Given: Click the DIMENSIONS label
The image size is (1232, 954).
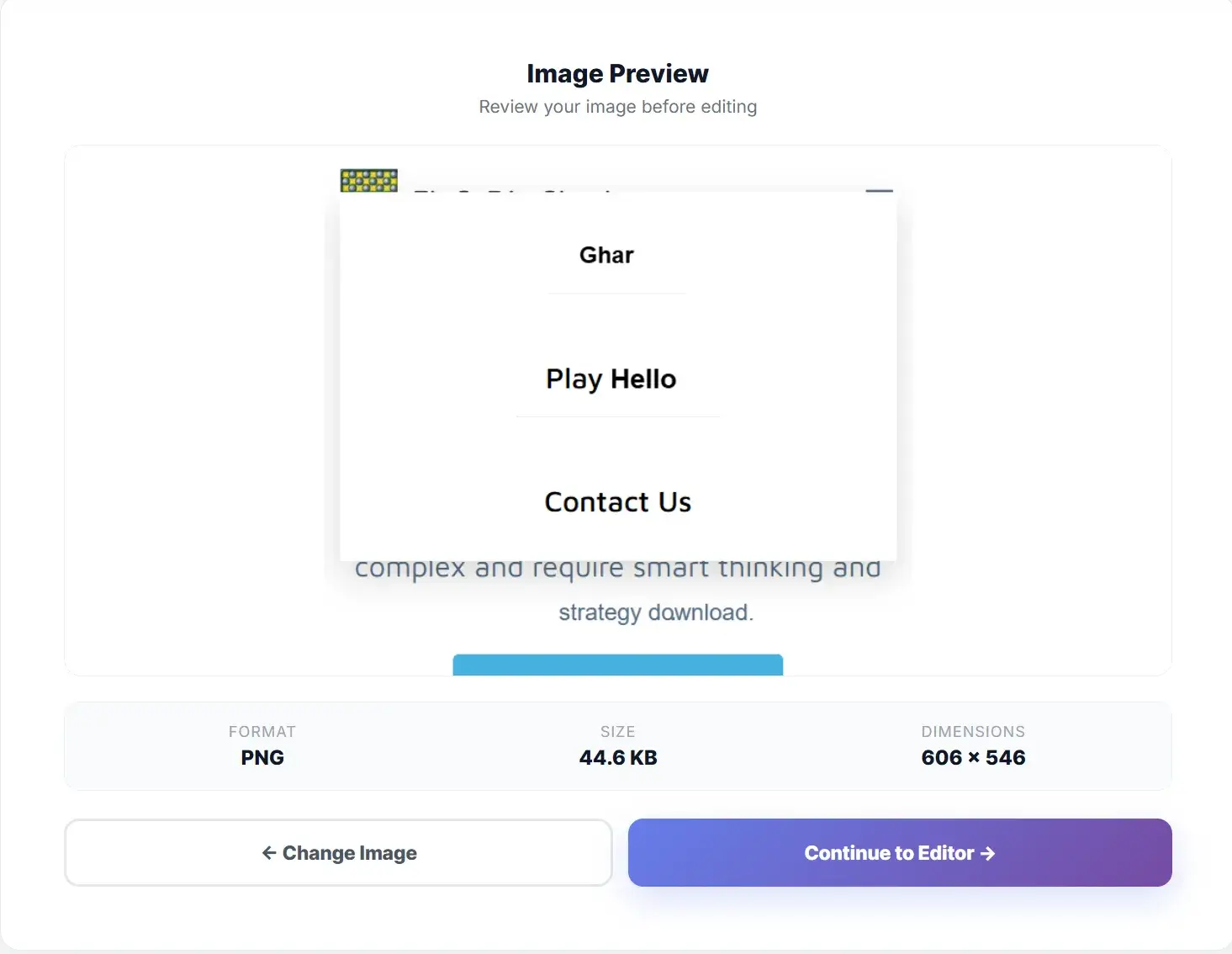Looking at the screenshot, I should tap(973, 732).
